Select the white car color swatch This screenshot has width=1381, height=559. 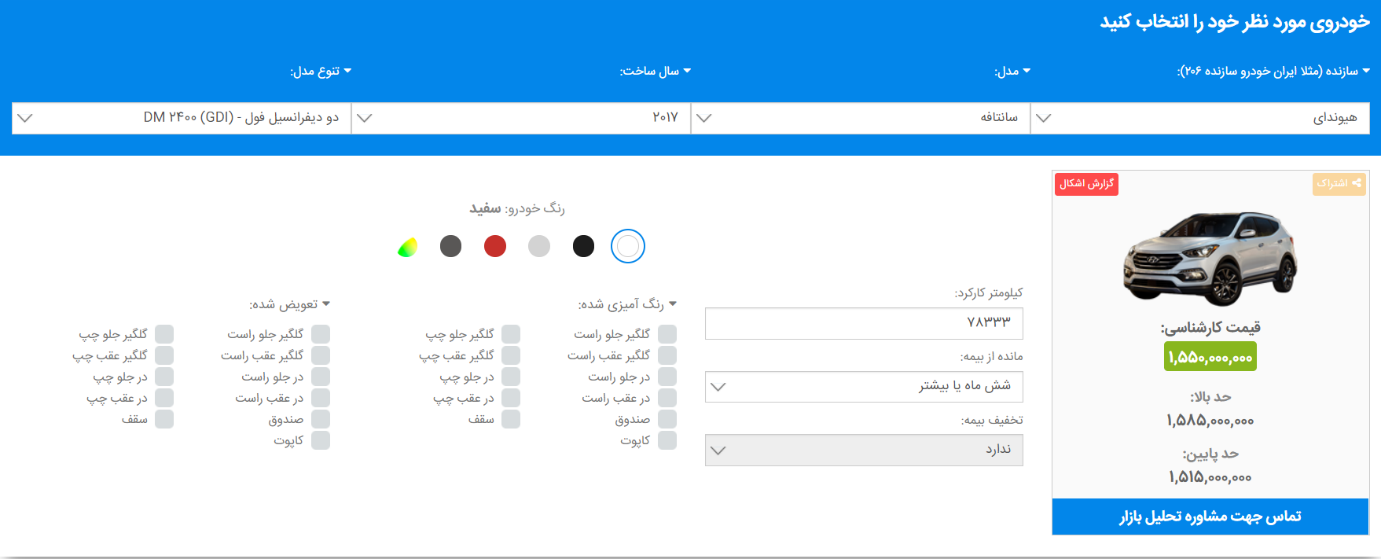pos(628,246)
